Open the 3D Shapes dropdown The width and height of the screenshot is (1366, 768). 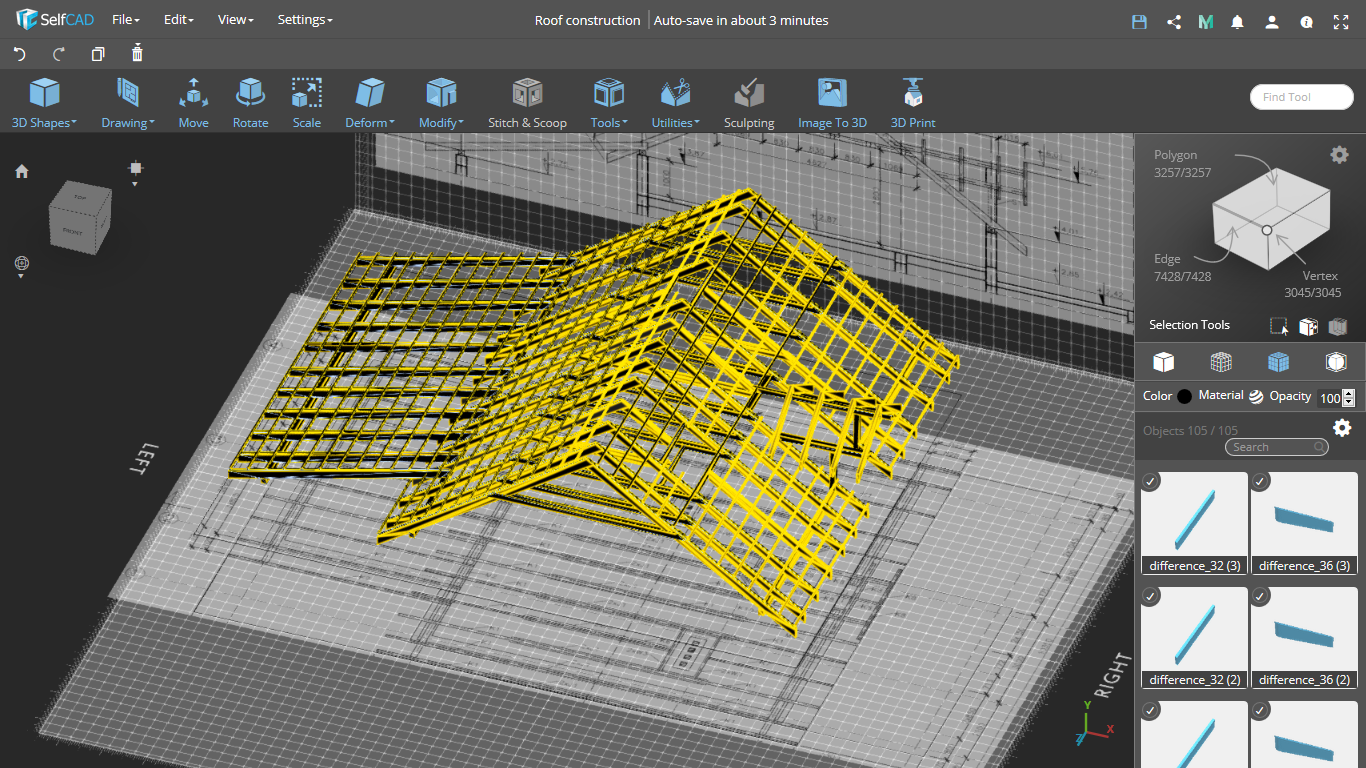(44, 104)
